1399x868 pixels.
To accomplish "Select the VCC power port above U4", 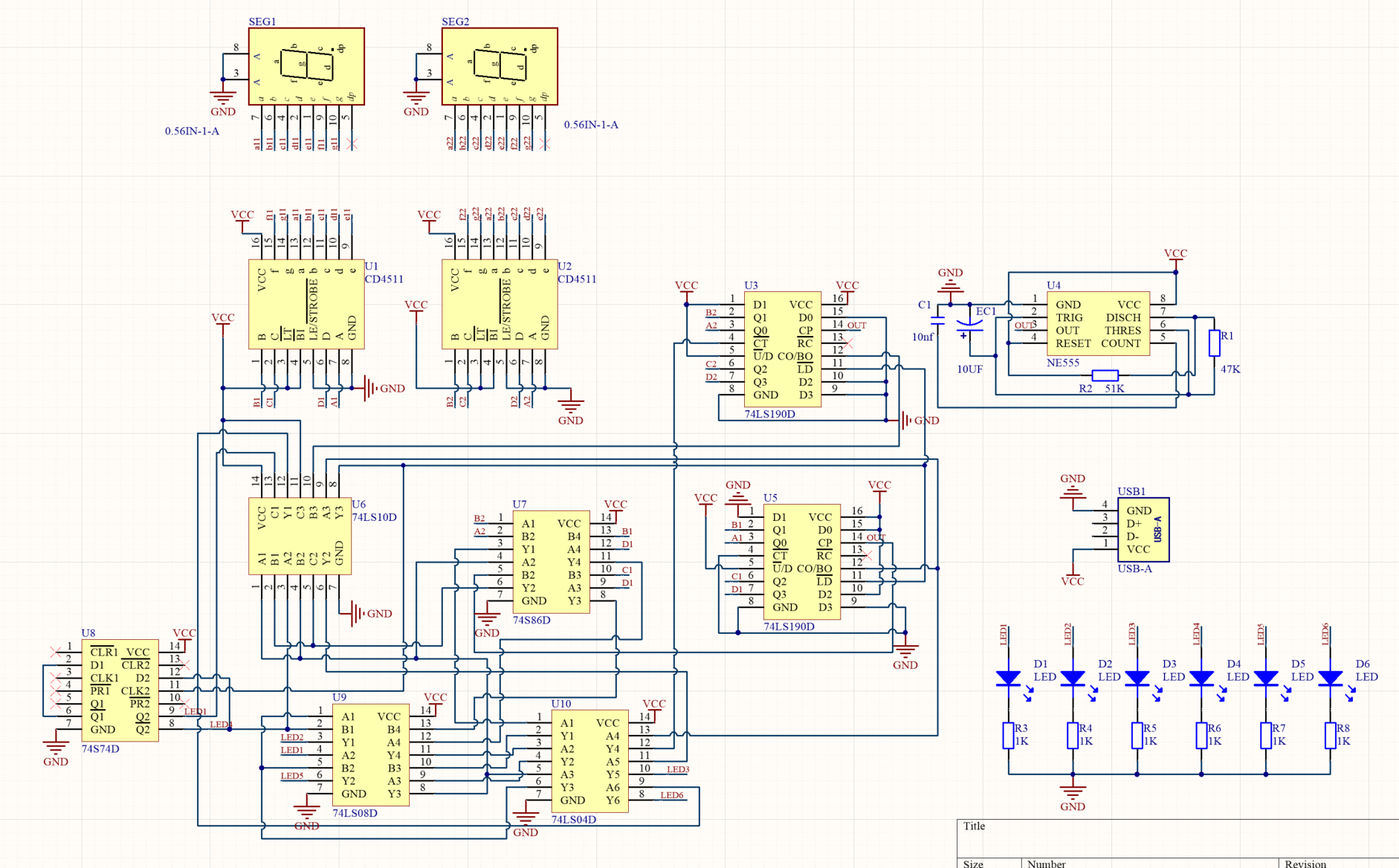I will [x=1175, y=254].
